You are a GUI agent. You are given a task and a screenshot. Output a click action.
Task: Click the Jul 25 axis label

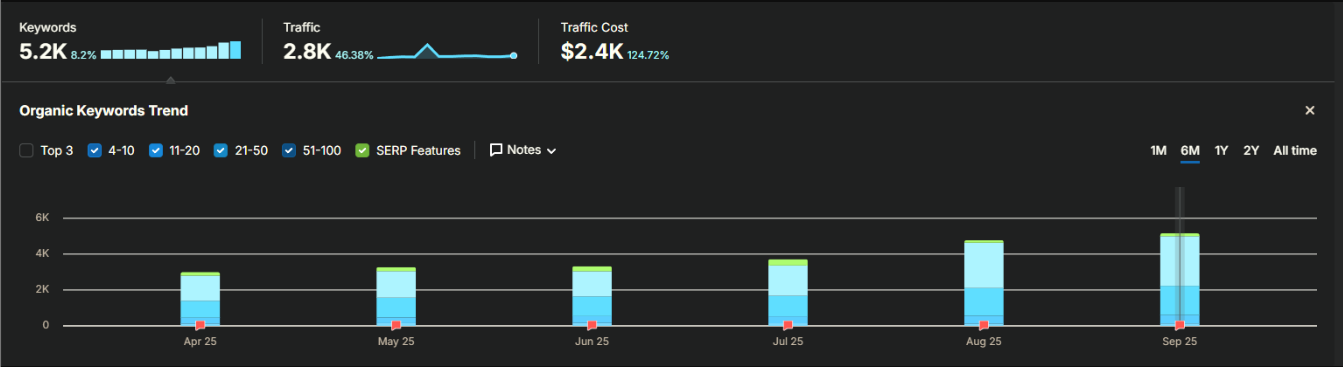[788, 342]
